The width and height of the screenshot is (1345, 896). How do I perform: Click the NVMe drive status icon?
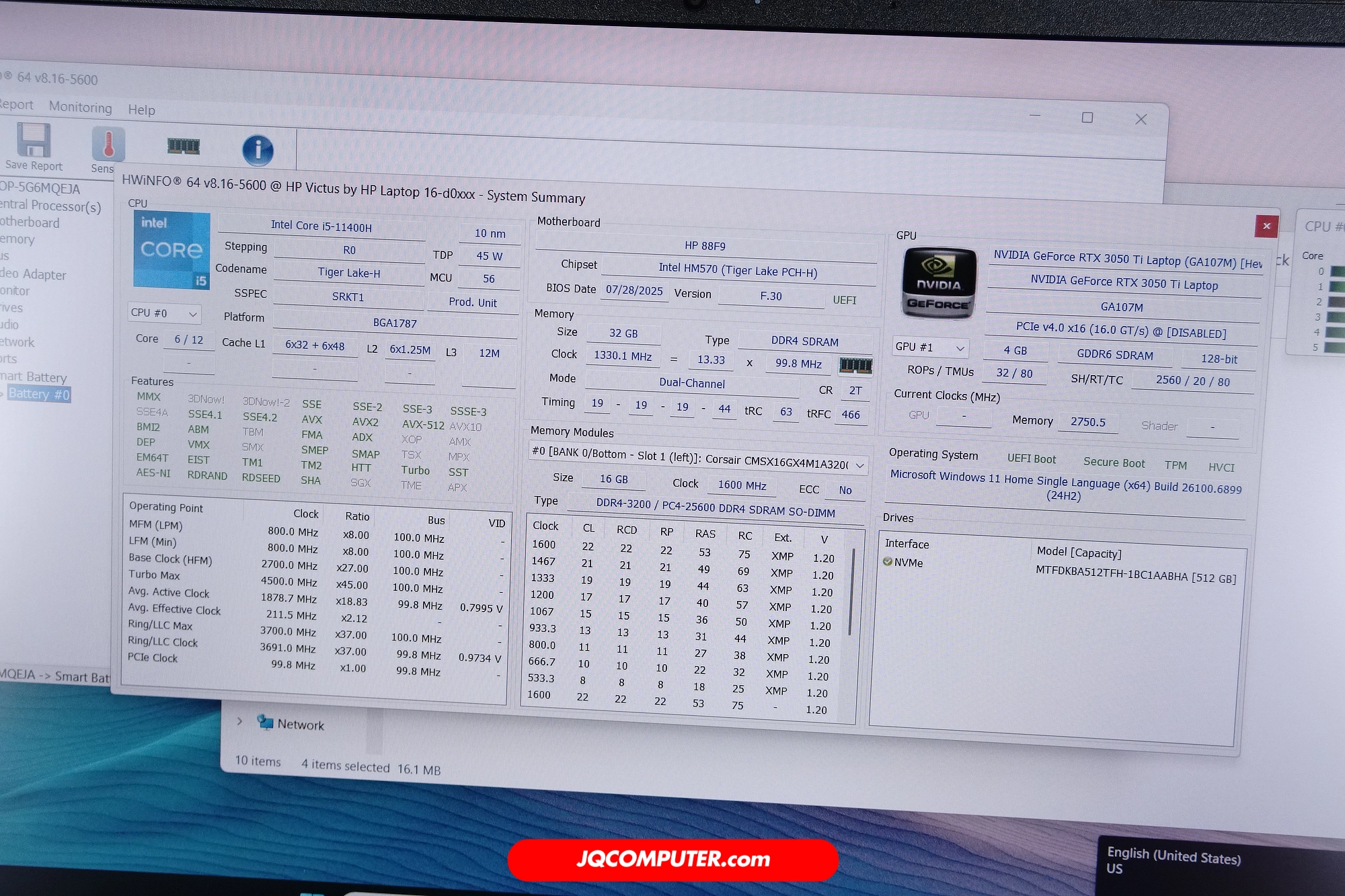tap(888, 561)
